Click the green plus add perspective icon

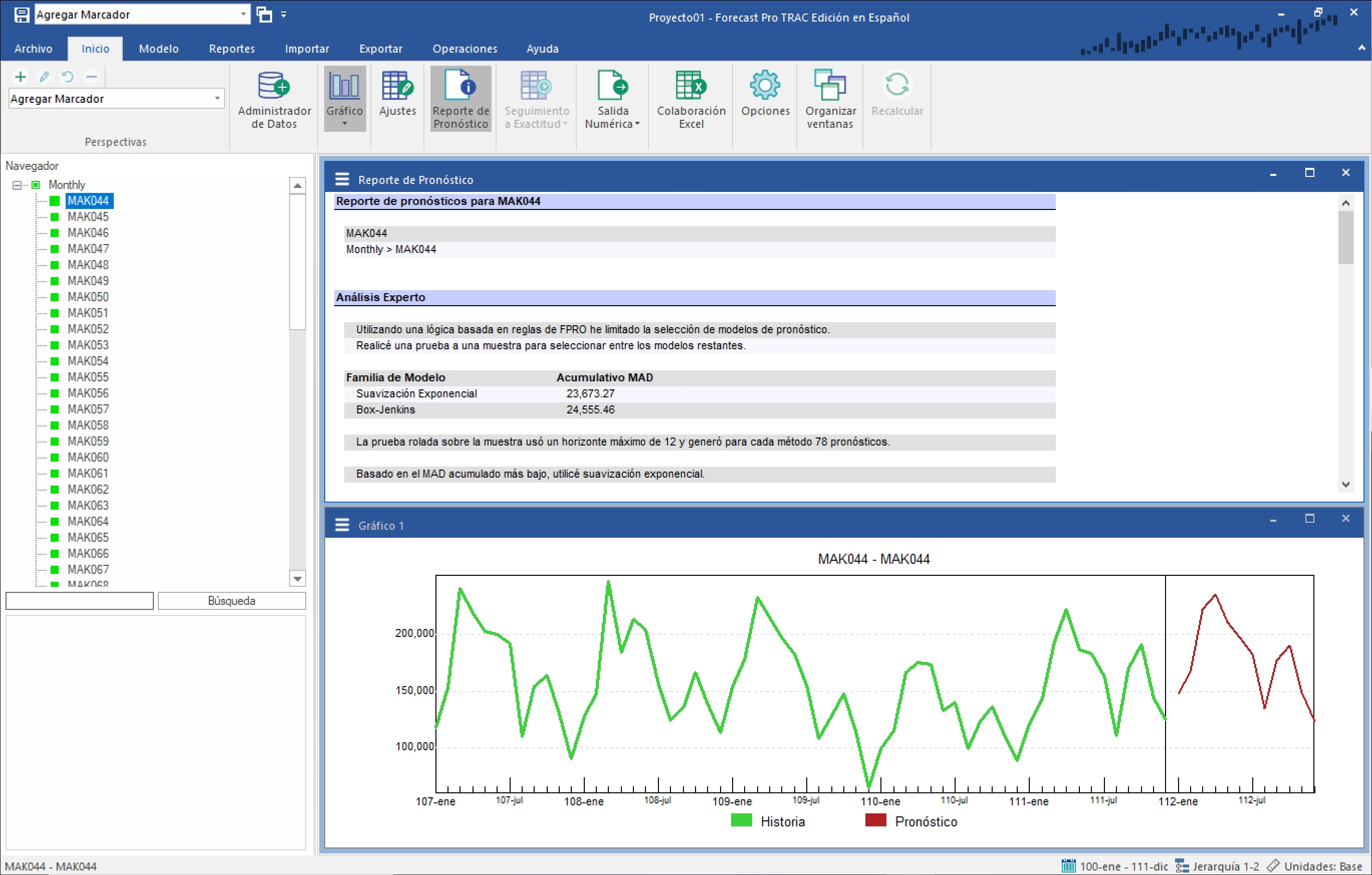21,76
